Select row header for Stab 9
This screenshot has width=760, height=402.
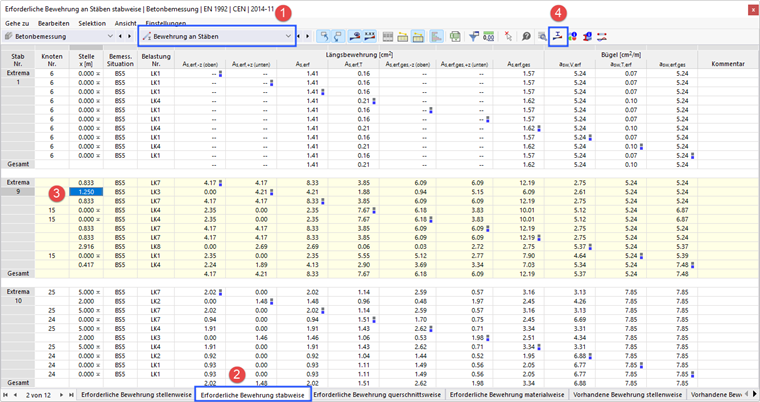click(x=18, y=192)
